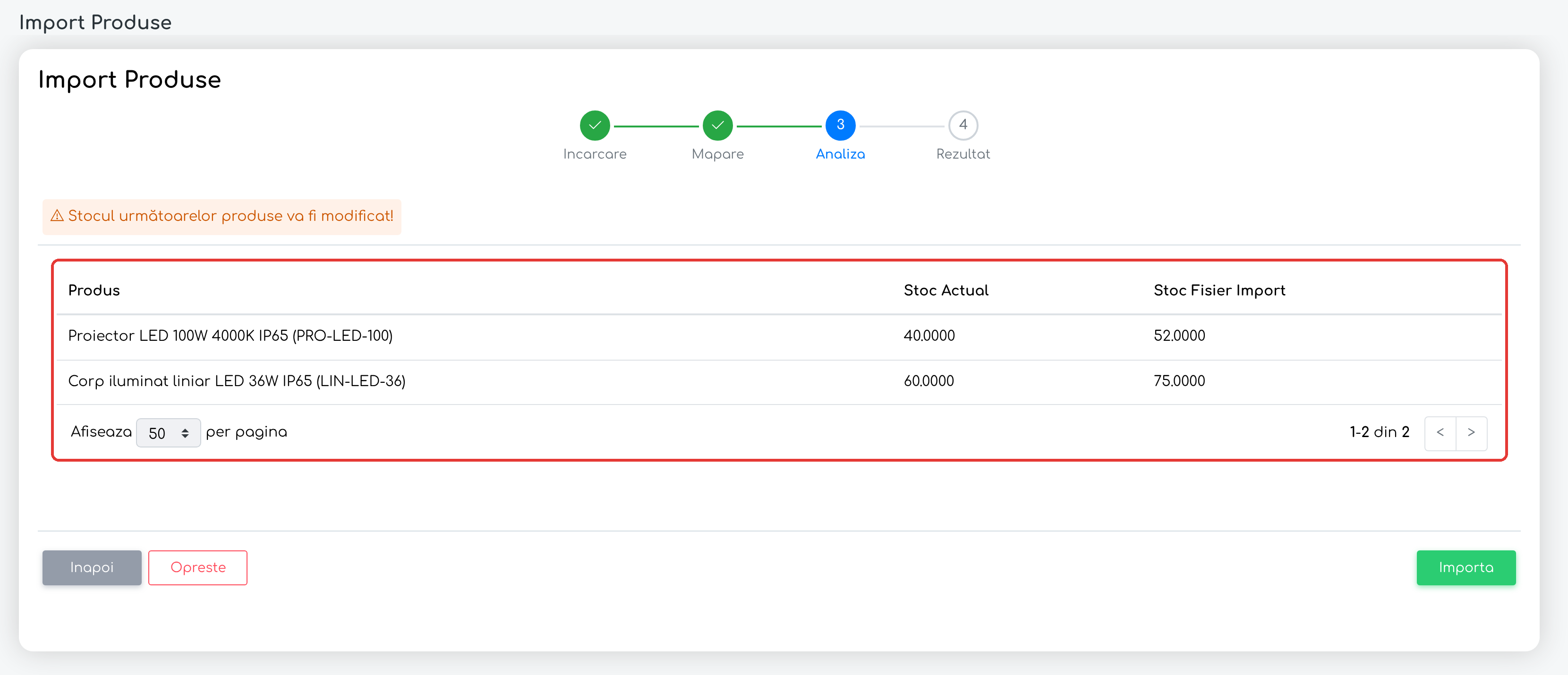Click the Incarcare completed step checkmark

[x=595, y=125]
